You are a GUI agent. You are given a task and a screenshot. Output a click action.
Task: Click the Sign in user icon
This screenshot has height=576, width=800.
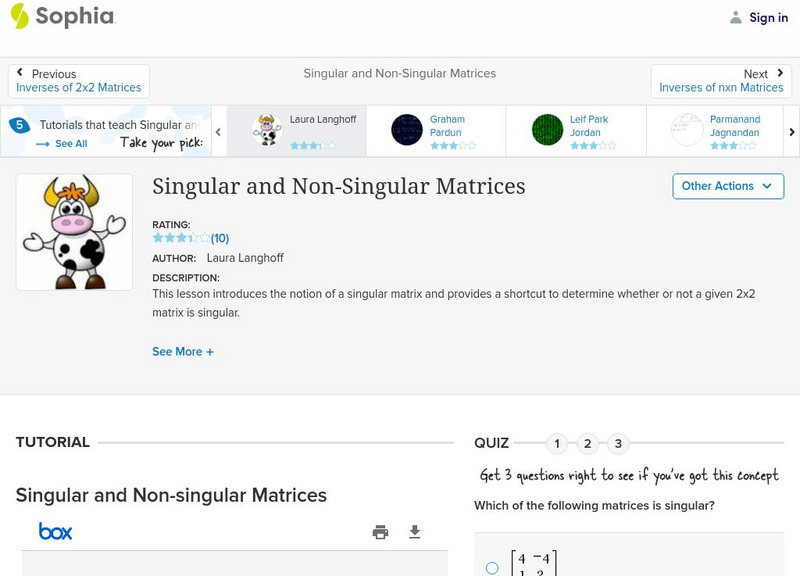tap(736, 17)
